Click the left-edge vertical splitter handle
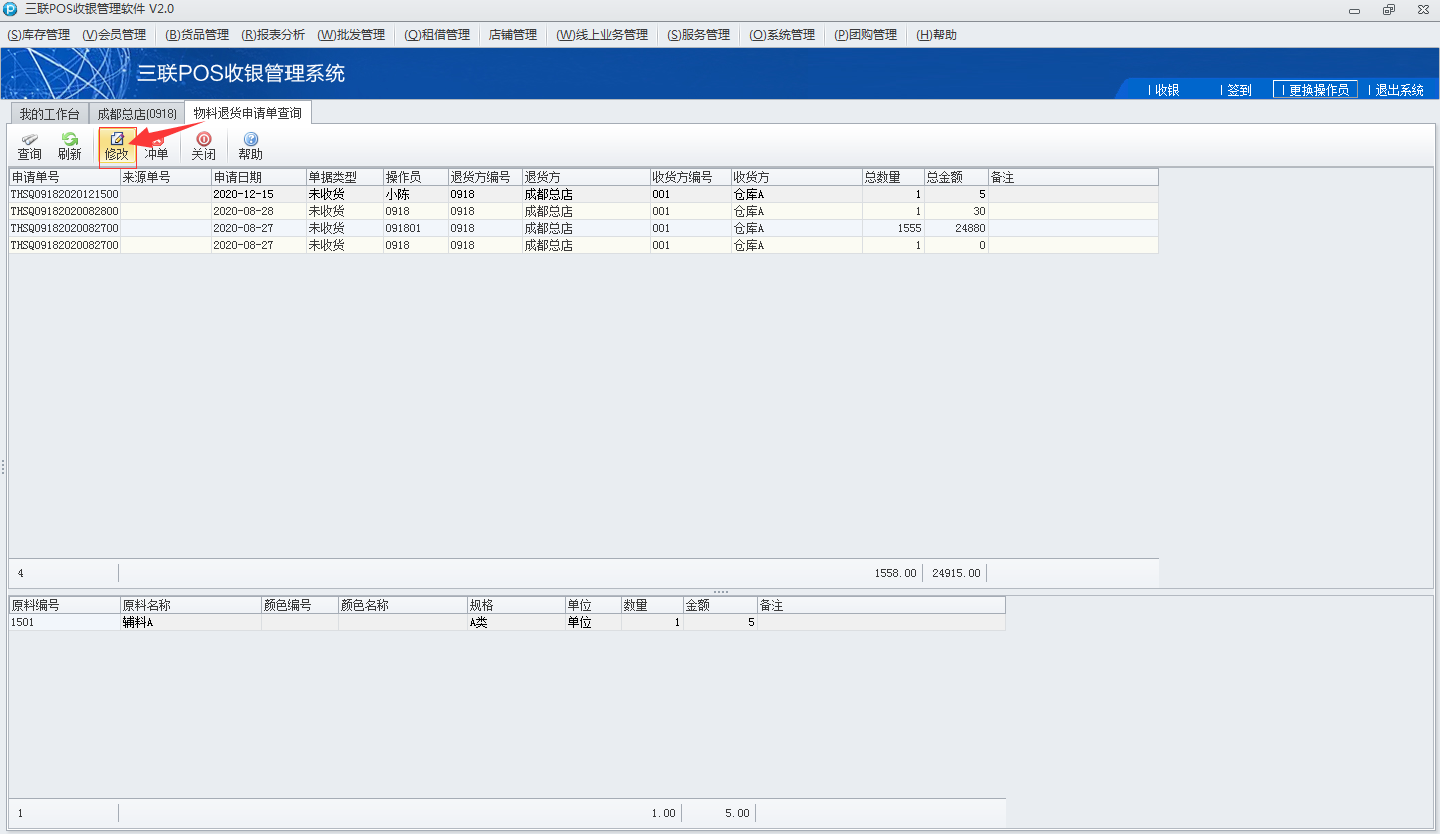This screenshot has width=1440, height=834. point(3,467)
